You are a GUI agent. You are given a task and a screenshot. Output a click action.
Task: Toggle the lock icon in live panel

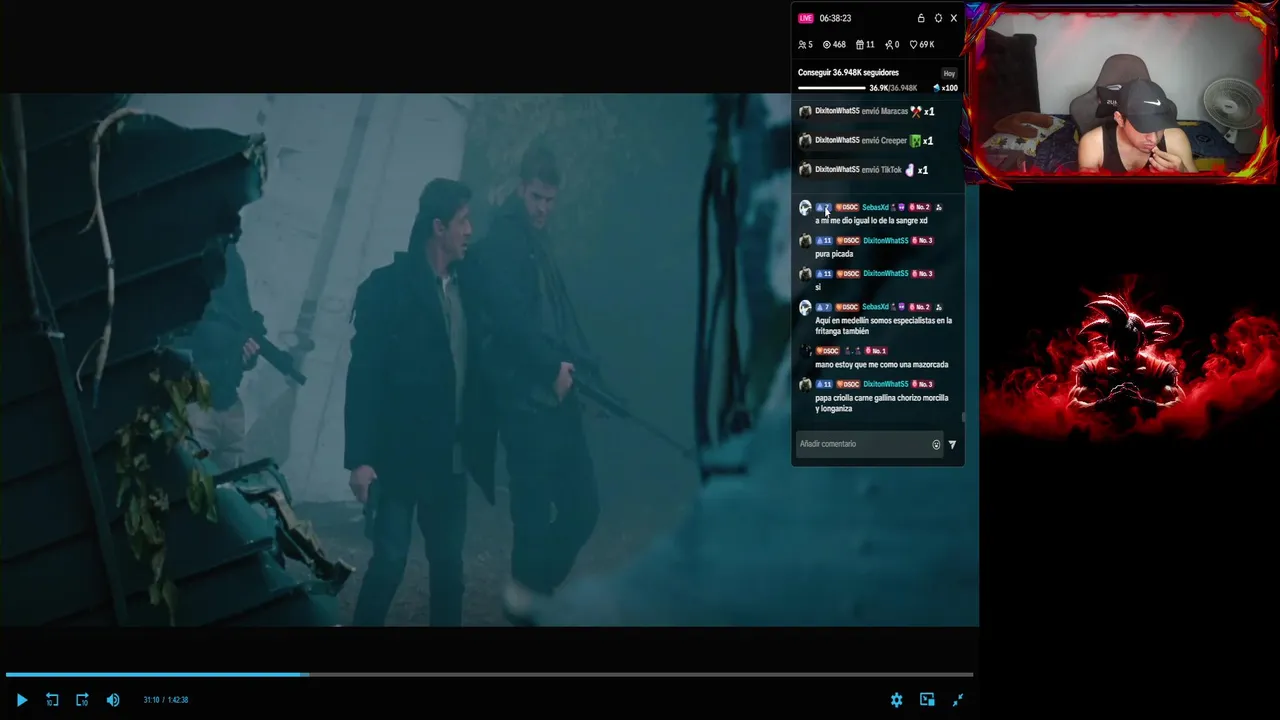(x=921, y=18)
